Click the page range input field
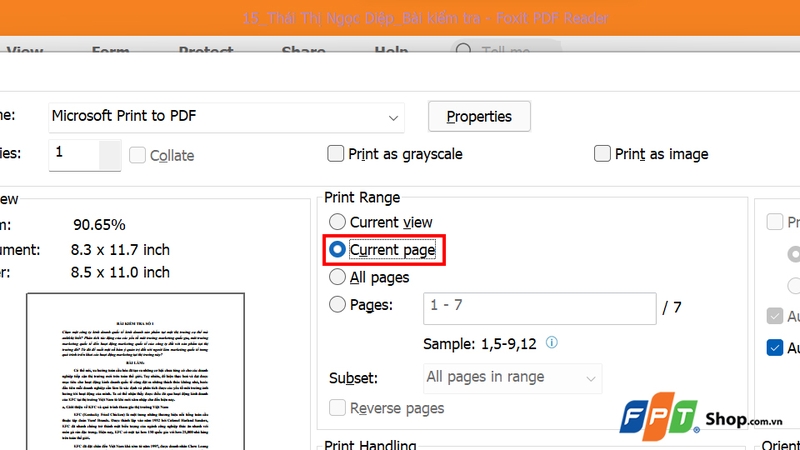Image resolution: width=800 pixels, height=450 pixels. pyautogui.click(x=539, y=308)
